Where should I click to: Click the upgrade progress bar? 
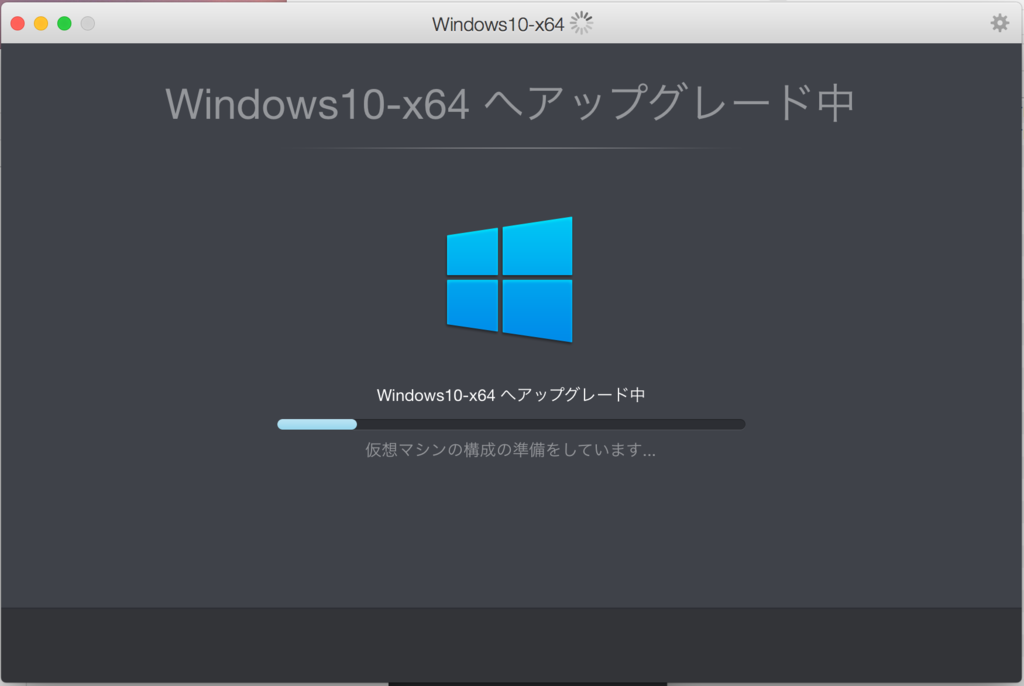(x=510, y=423)
